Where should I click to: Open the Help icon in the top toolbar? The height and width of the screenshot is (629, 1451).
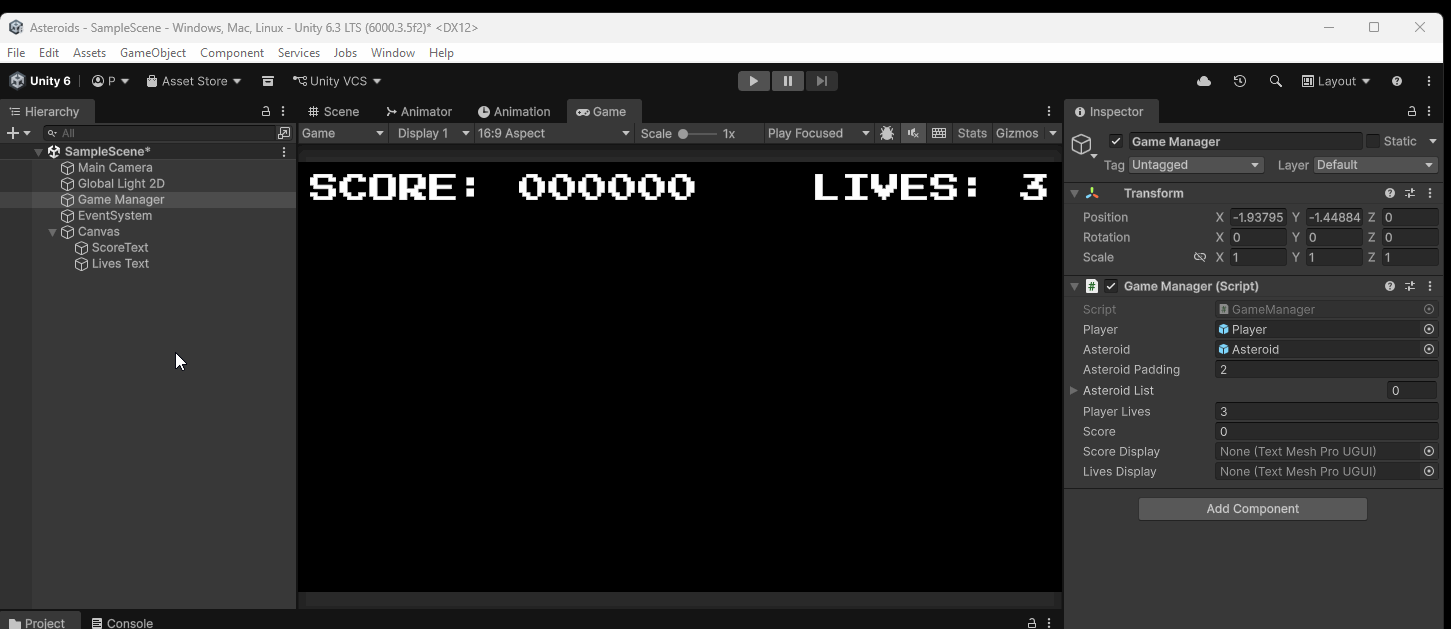[1397, 81]
